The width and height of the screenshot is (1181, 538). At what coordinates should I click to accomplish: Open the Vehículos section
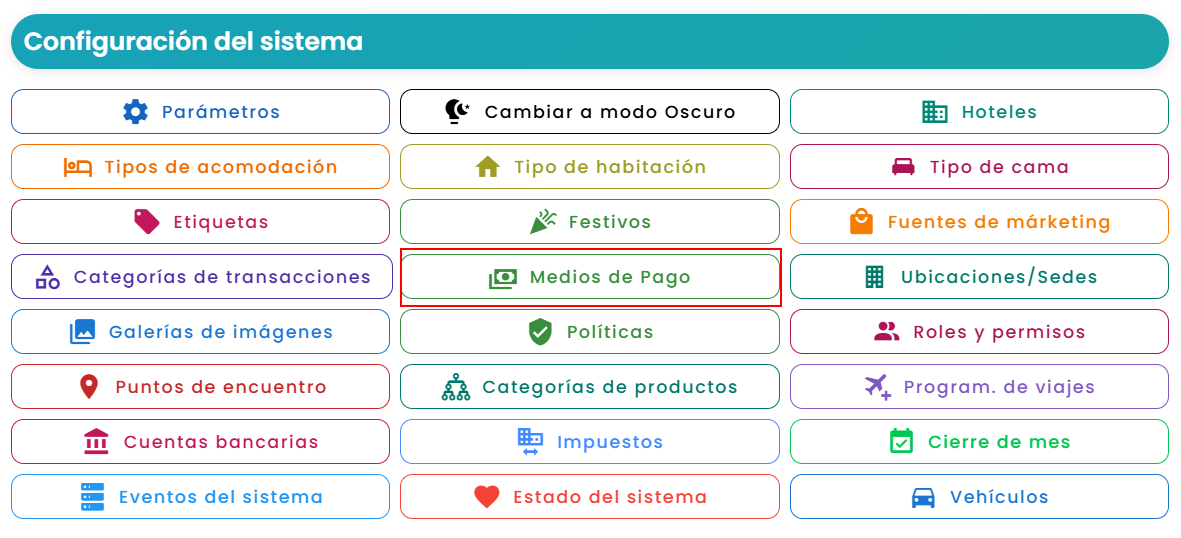[979, 497]
